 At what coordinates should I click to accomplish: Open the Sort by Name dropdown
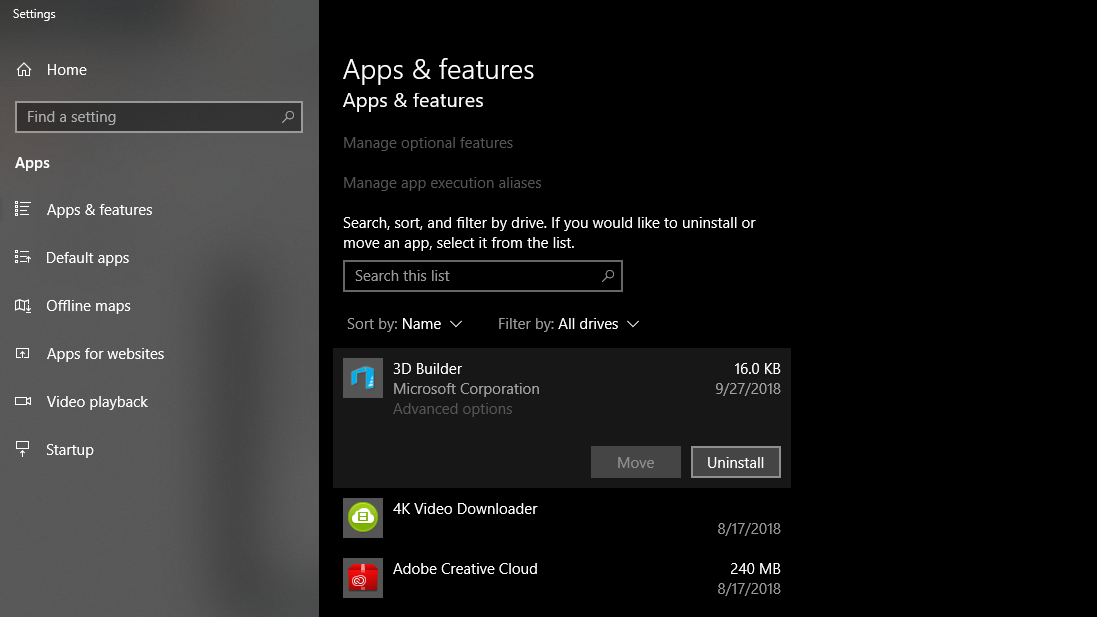[404, 324]
